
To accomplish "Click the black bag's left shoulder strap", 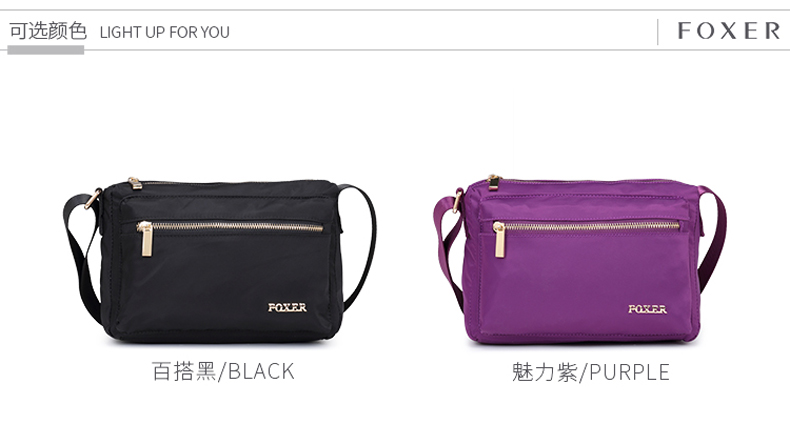I will [82, 250].
